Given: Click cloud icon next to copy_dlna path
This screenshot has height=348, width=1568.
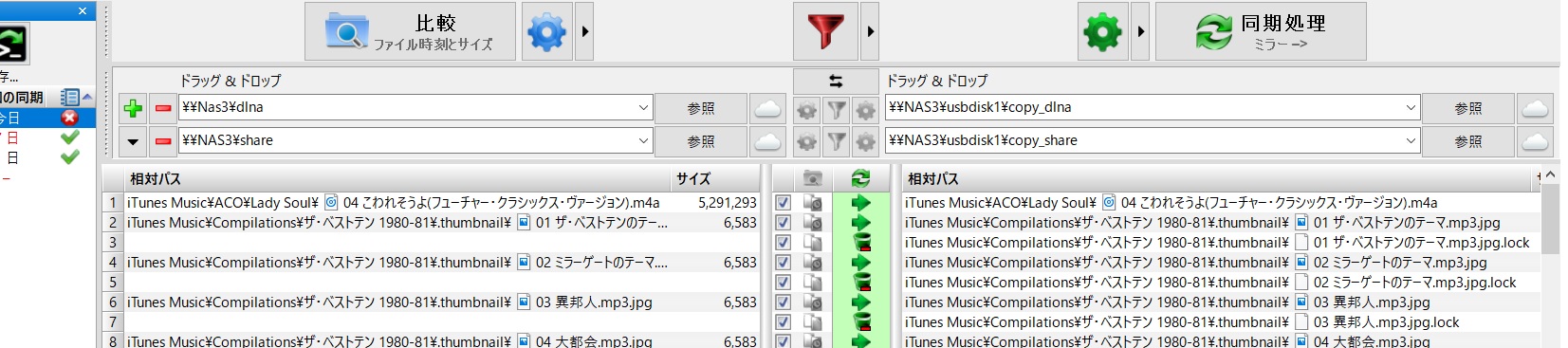Looking at the screenshot, I should pyautogui.click(x=1535, y=108).
